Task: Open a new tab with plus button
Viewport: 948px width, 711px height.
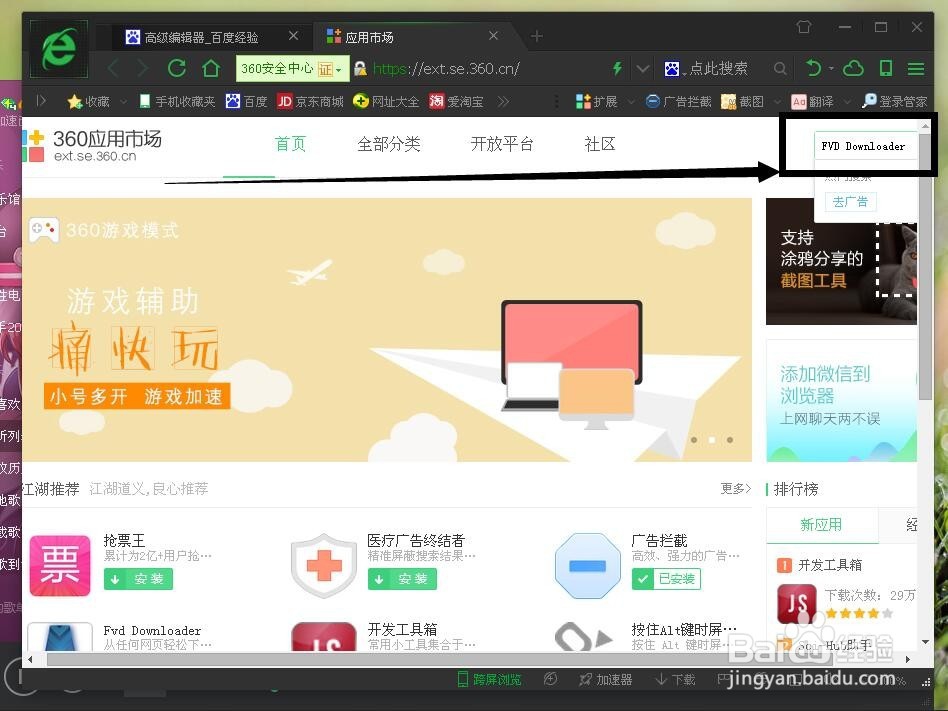Action: pos(537,37)
